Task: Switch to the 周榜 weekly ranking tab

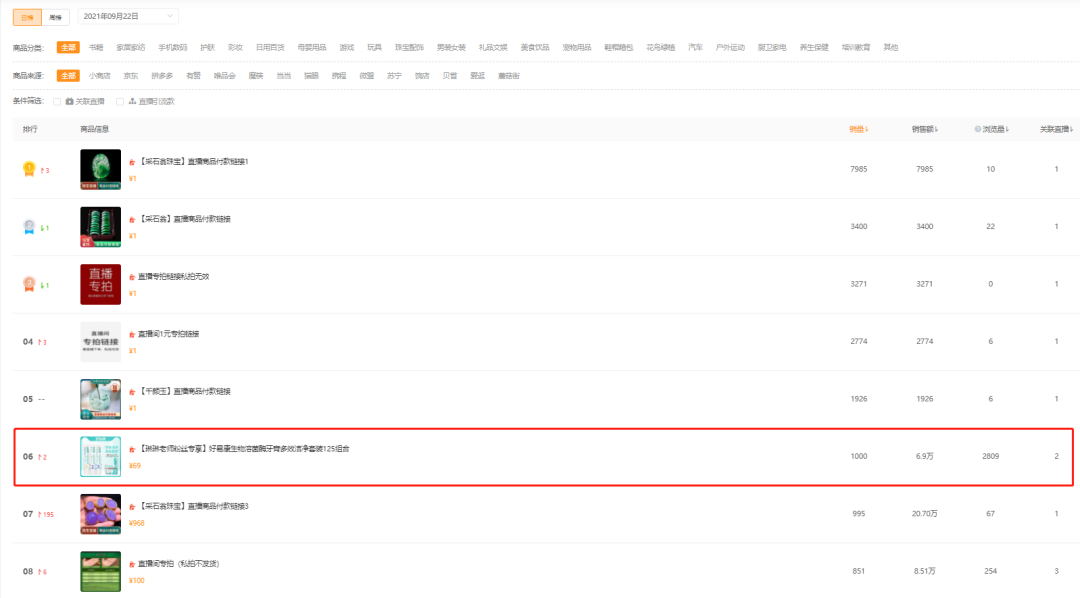Action: pos(55,17)
